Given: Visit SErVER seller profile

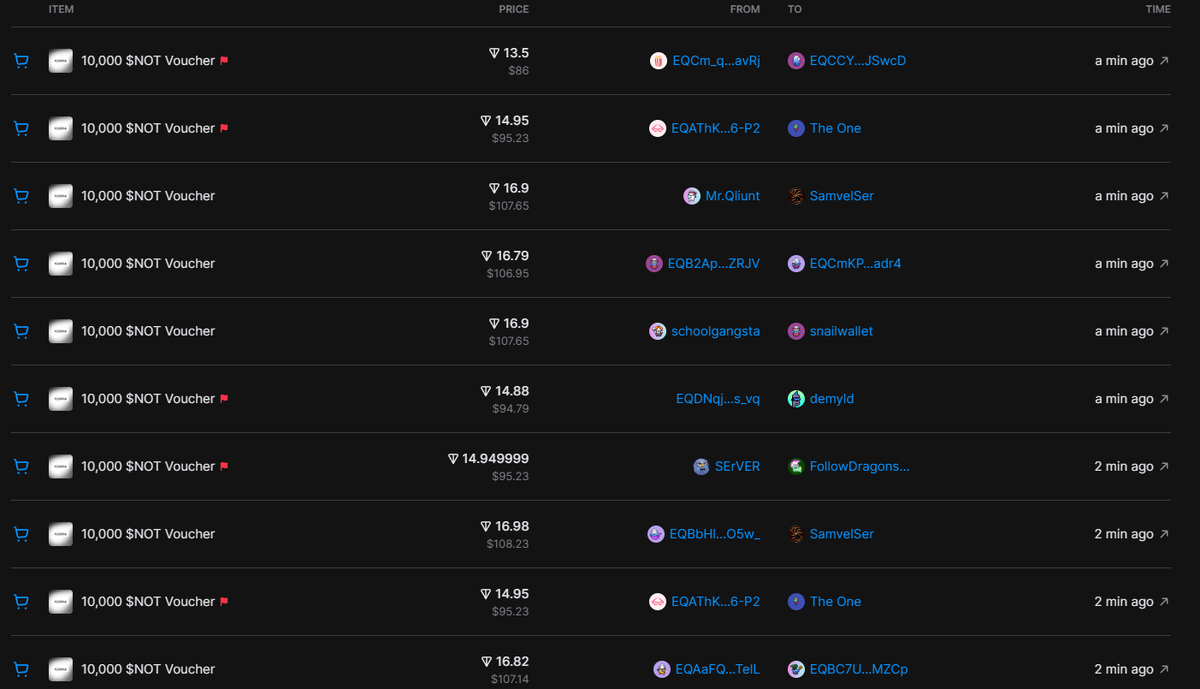Looking at the screenshot, I should [738, 466].
